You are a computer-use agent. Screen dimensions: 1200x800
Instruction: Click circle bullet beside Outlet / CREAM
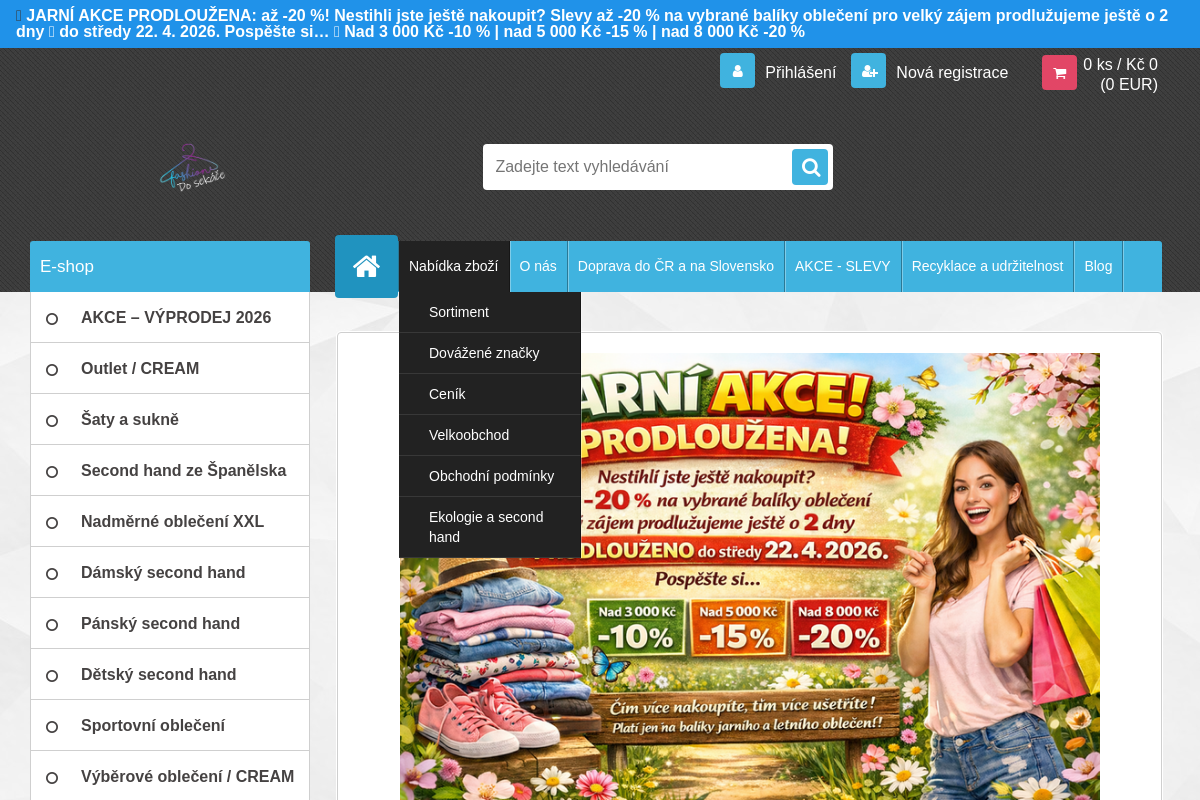(52, 369)
